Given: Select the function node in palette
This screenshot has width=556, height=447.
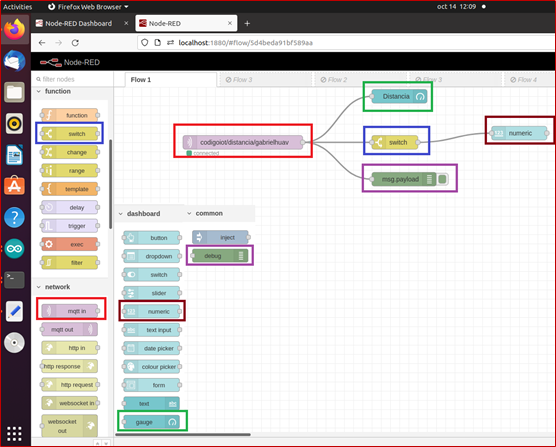Looking at the screenshot, I should click(x=70, y=115).
